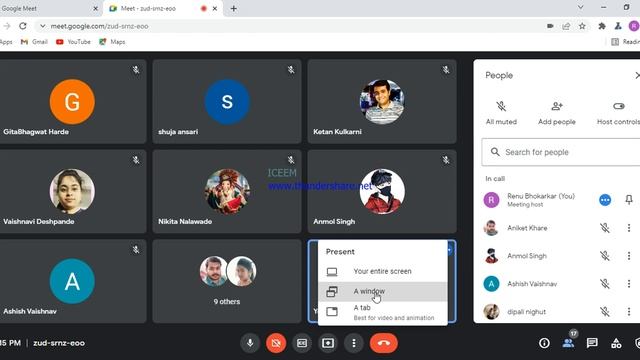This screenshot has width=640, height=360.
Task: Toggle captions button in call bar
Action: coord(302,343)
